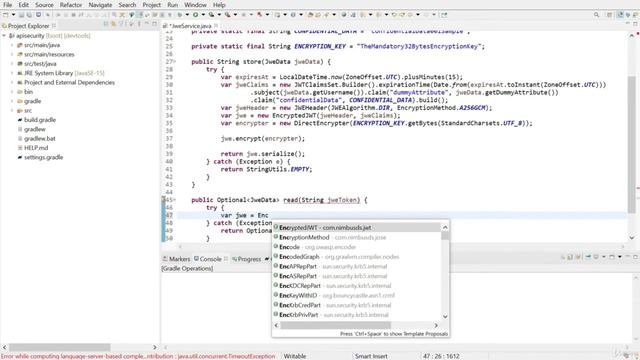The width and height of the screenshot is (640, 360).
Task: Click the Open Perspective icon
Action: click(x=609, y=15)
